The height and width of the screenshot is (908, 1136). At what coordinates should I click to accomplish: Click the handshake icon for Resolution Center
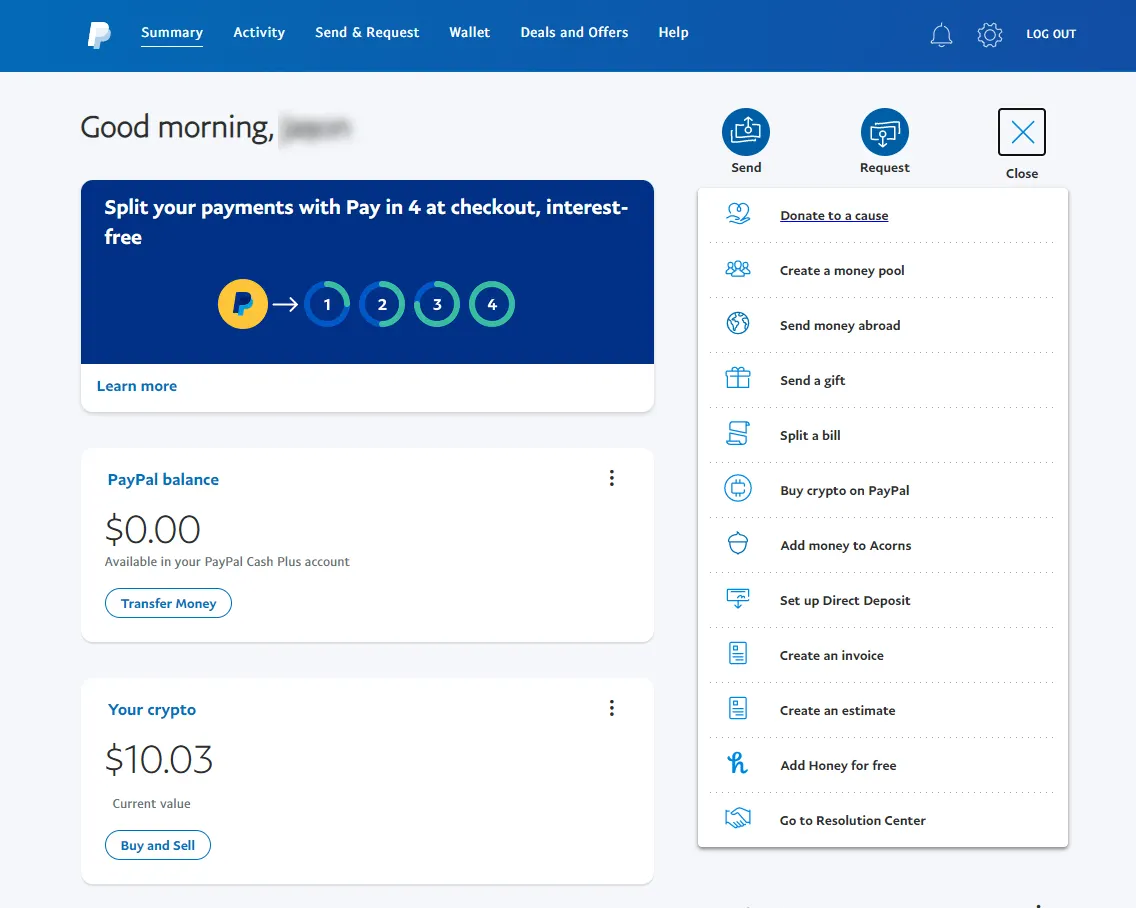(x=737, y=818)
